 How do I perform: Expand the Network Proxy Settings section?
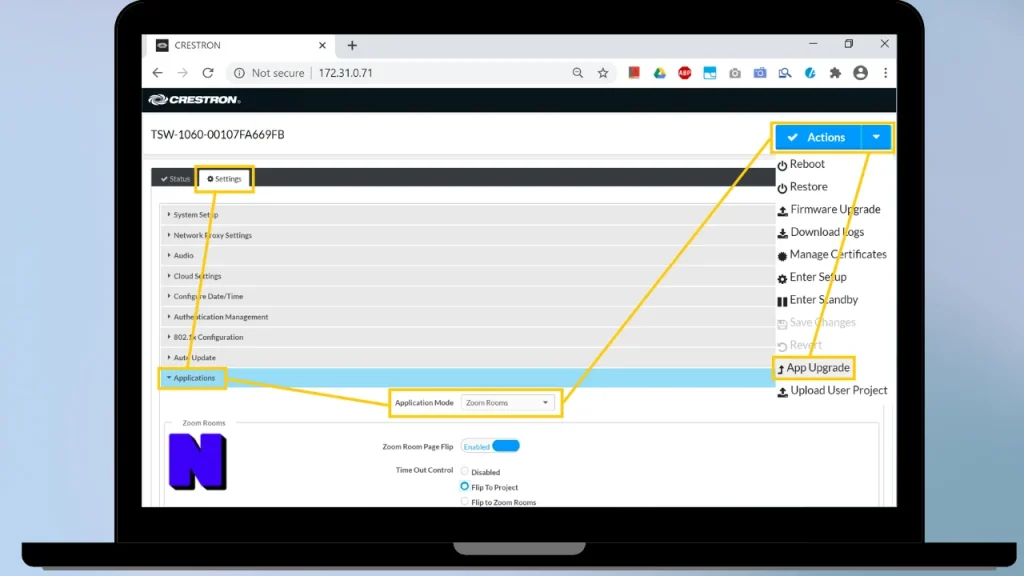[x=467, y=235]
